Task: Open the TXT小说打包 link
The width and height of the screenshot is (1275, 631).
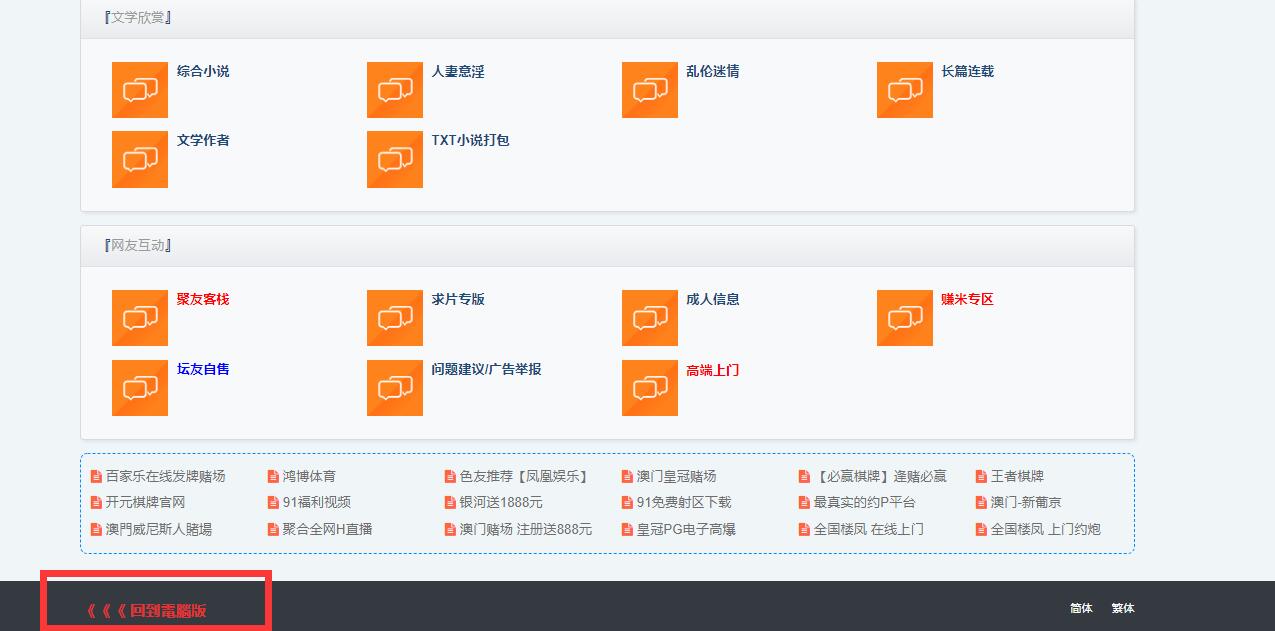Action: coord(470,141)
